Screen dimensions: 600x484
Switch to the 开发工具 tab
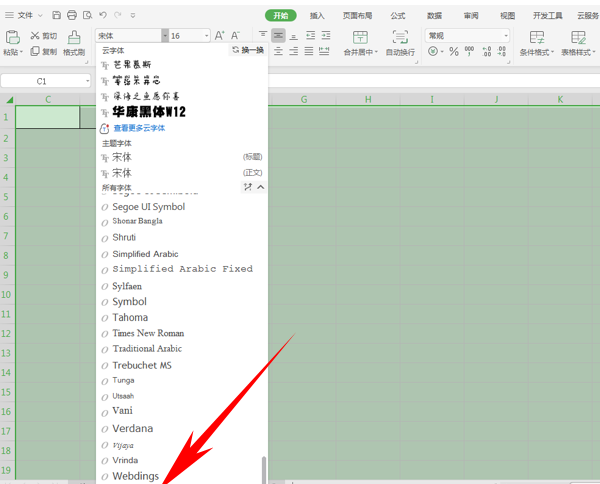coord(548,15)
